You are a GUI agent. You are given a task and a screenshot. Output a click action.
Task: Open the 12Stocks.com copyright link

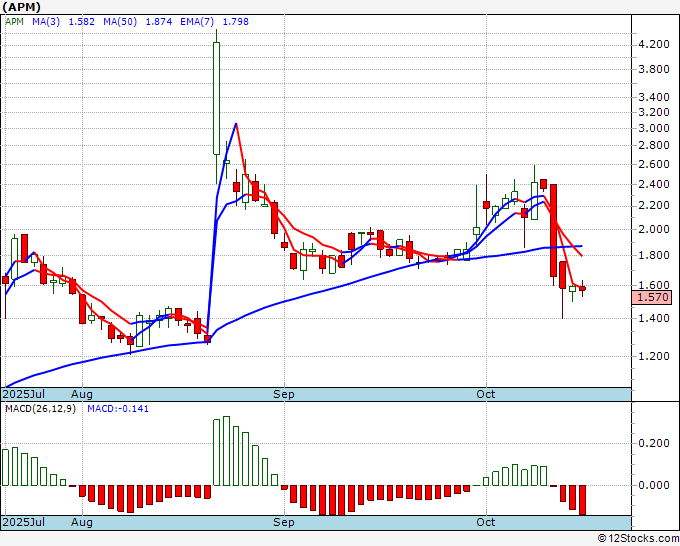click(638, 539)
